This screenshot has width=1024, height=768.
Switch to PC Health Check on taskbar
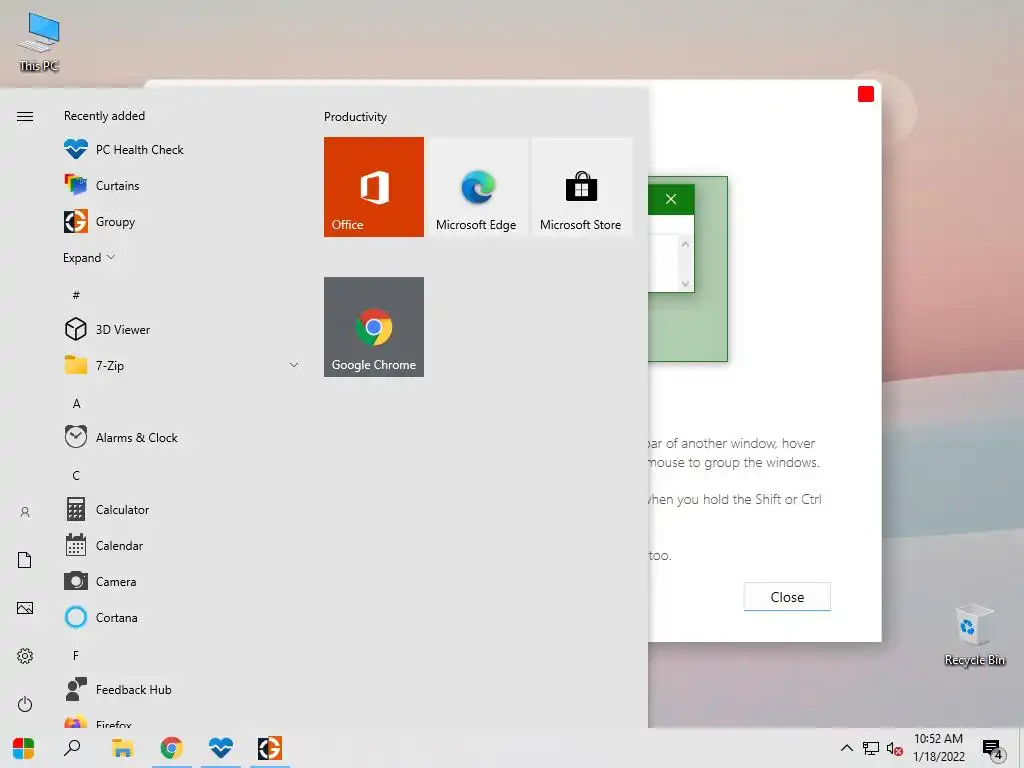(221, 748)
